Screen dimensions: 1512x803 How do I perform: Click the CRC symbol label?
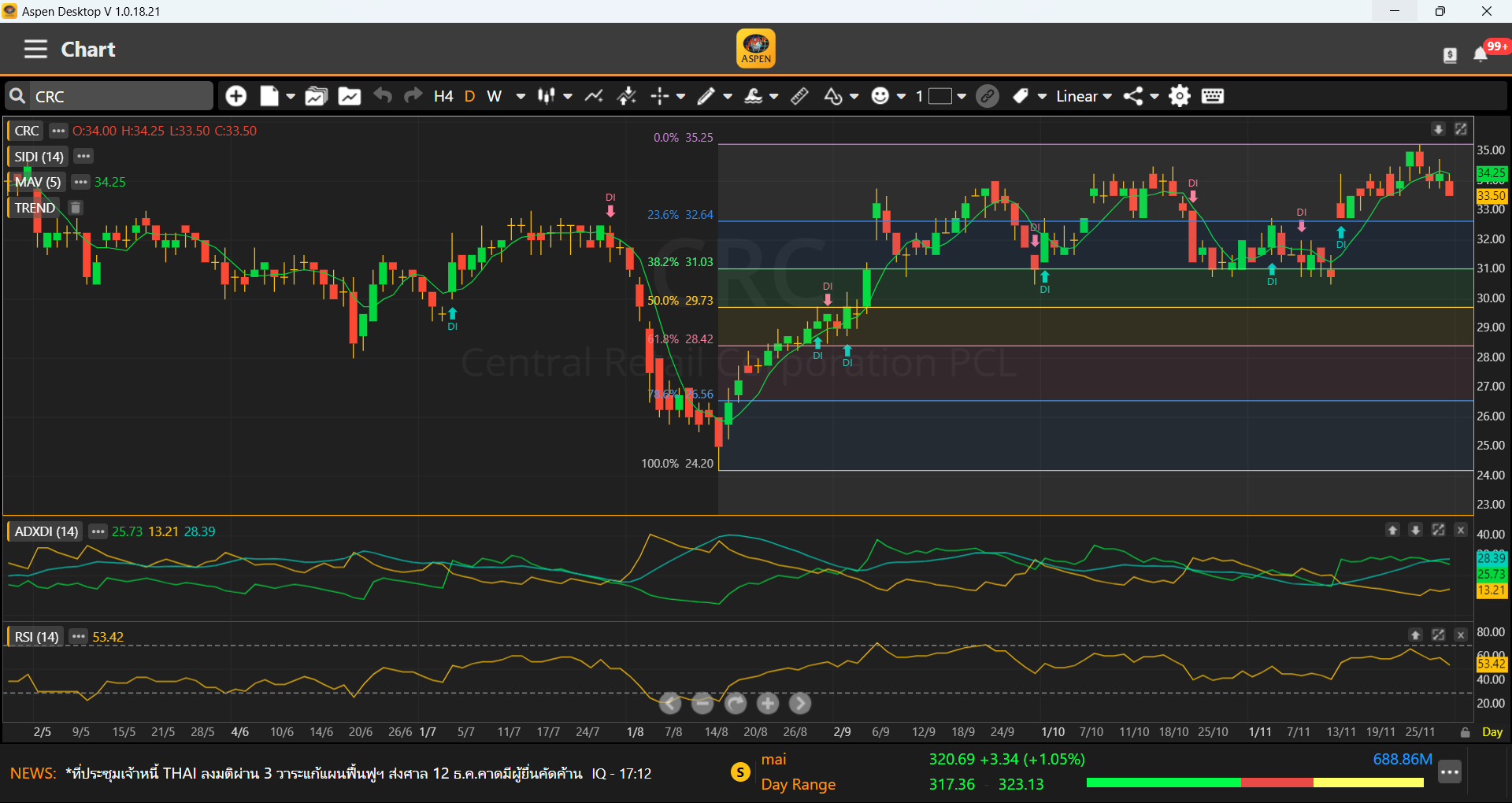pos(27,131)
